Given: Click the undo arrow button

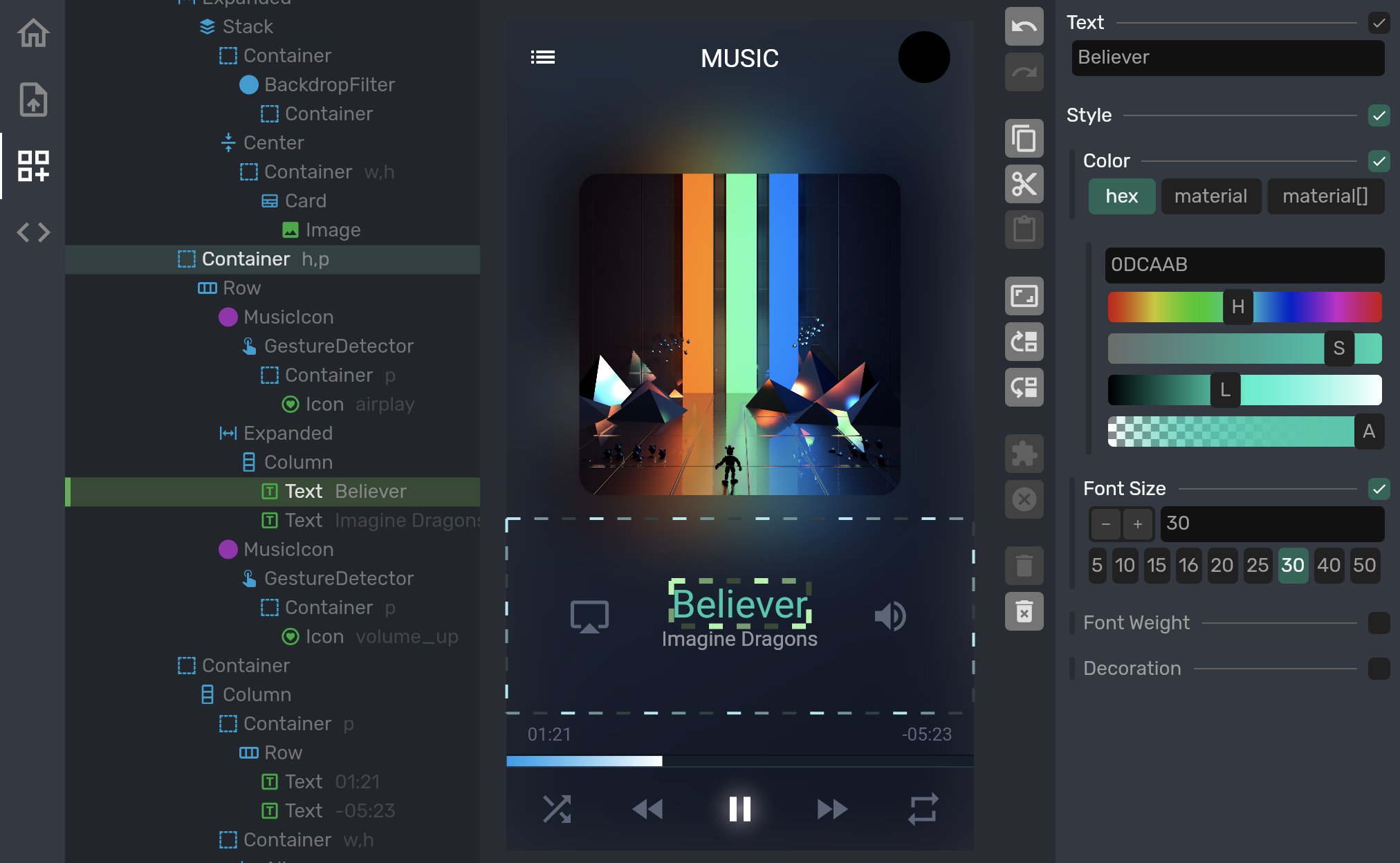Looking at the screenshot, I should 1024,26.
